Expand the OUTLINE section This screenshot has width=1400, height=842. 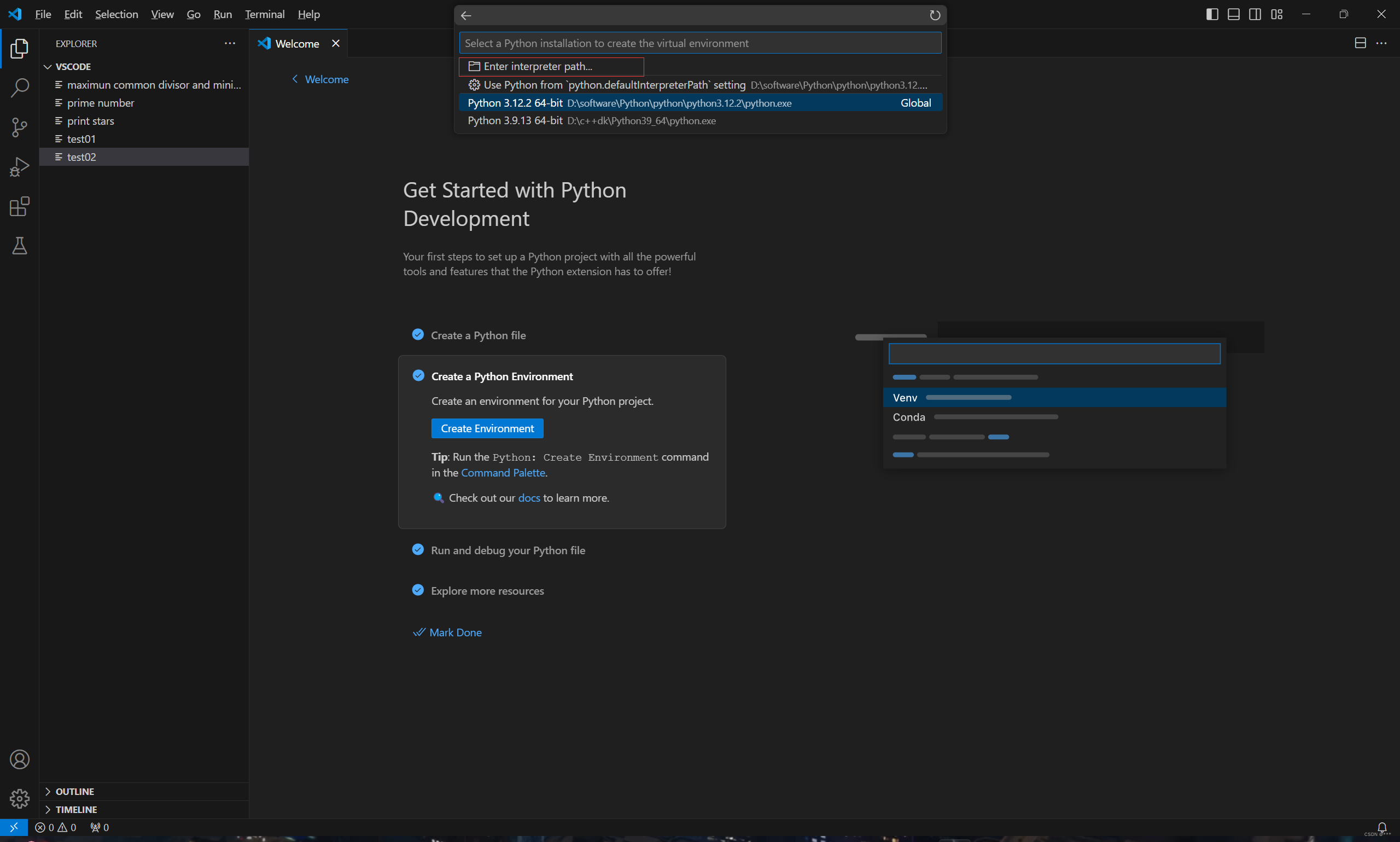pos(74,791)
